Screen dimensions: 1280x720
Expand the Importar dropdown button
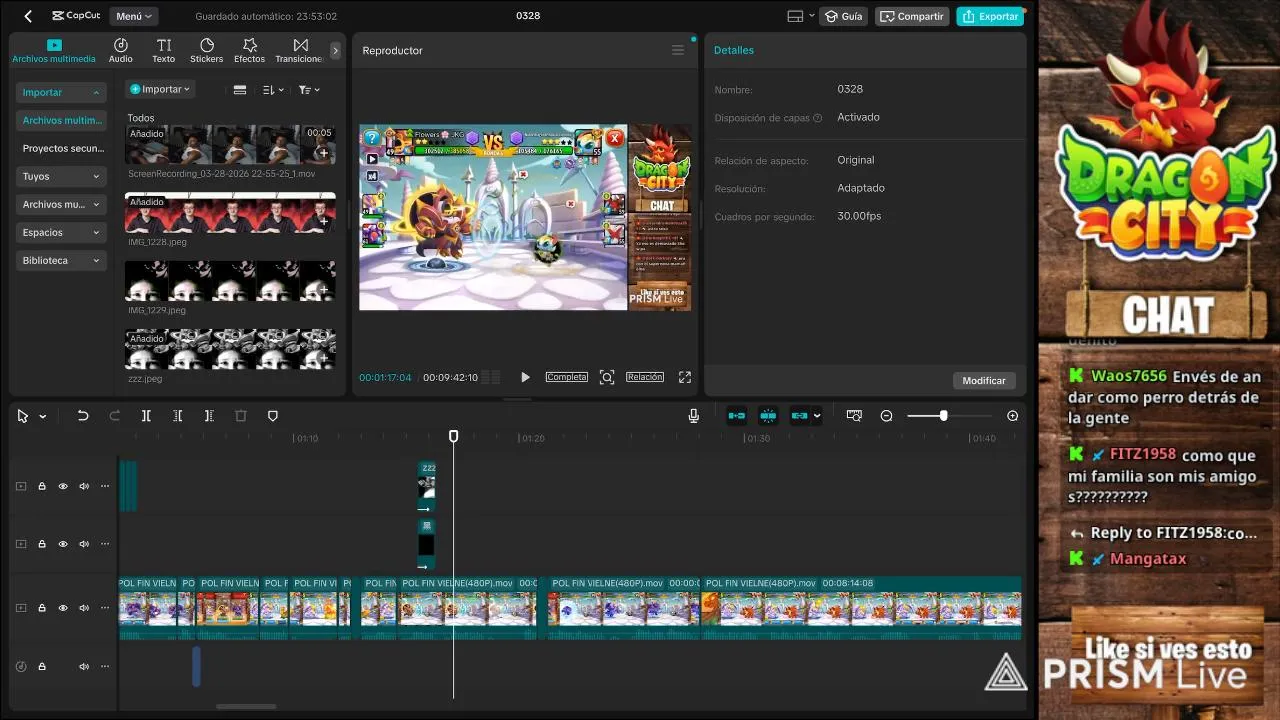click(x=160, y=89)
